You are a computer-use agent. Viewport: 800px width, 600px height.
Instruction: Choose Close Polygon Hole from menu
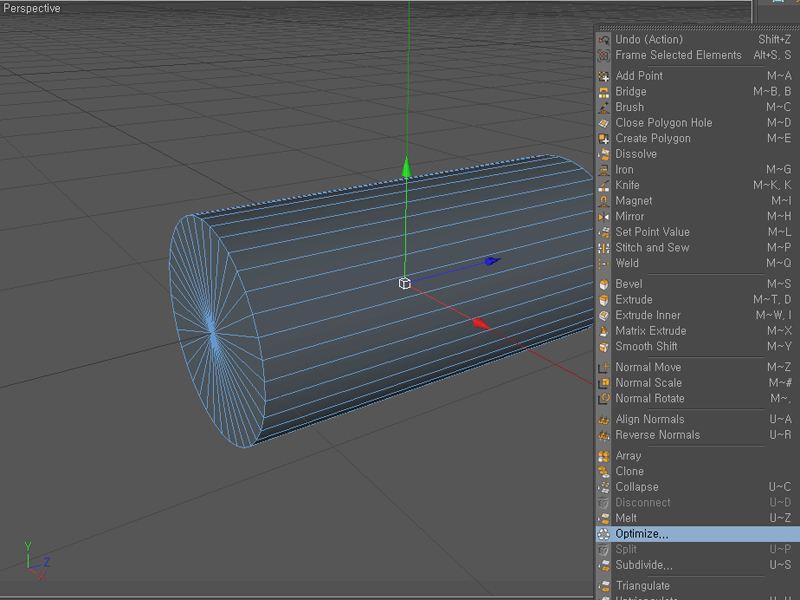tap(697, 123)
